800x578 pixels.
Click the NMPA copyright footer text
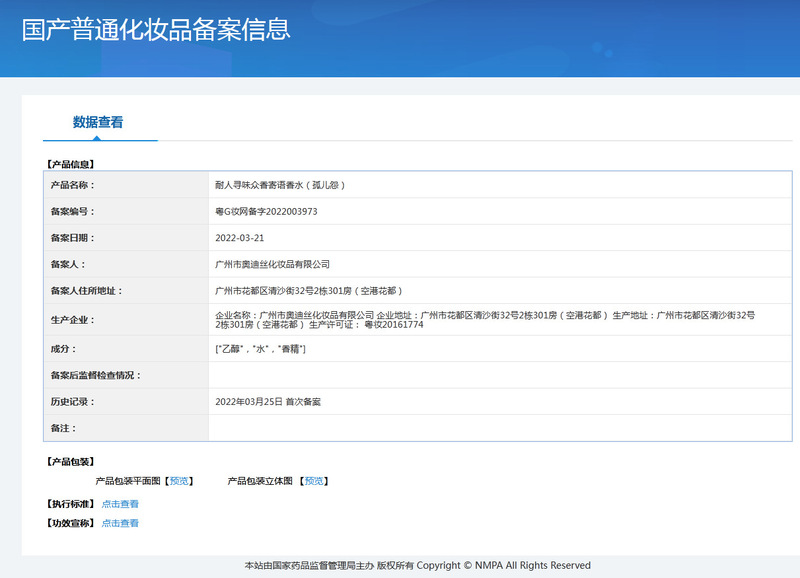pyautogui.click(x=417, y=565)
